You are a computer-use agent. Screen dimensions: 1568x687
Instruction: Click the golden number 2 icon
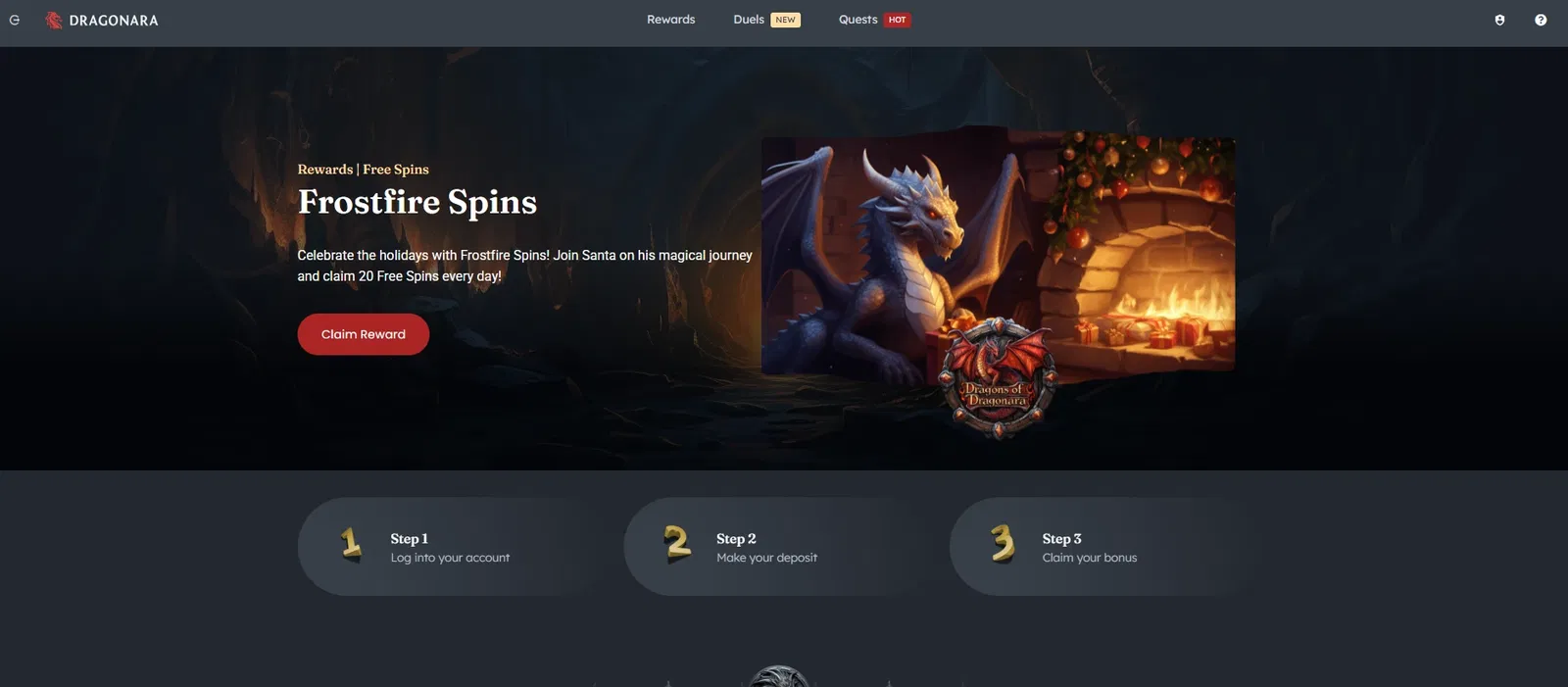click(676, 543)
